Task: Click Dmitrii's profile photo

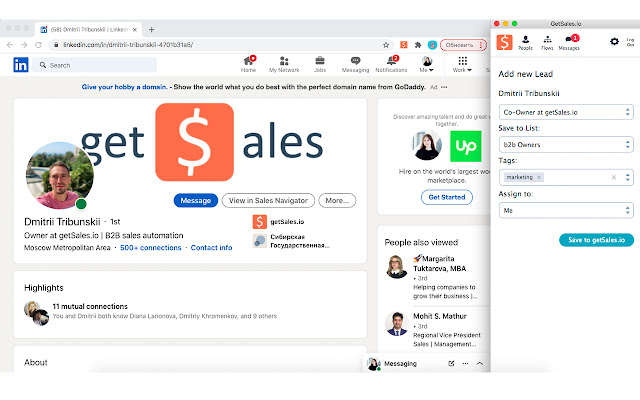Action: pos(60,175)
